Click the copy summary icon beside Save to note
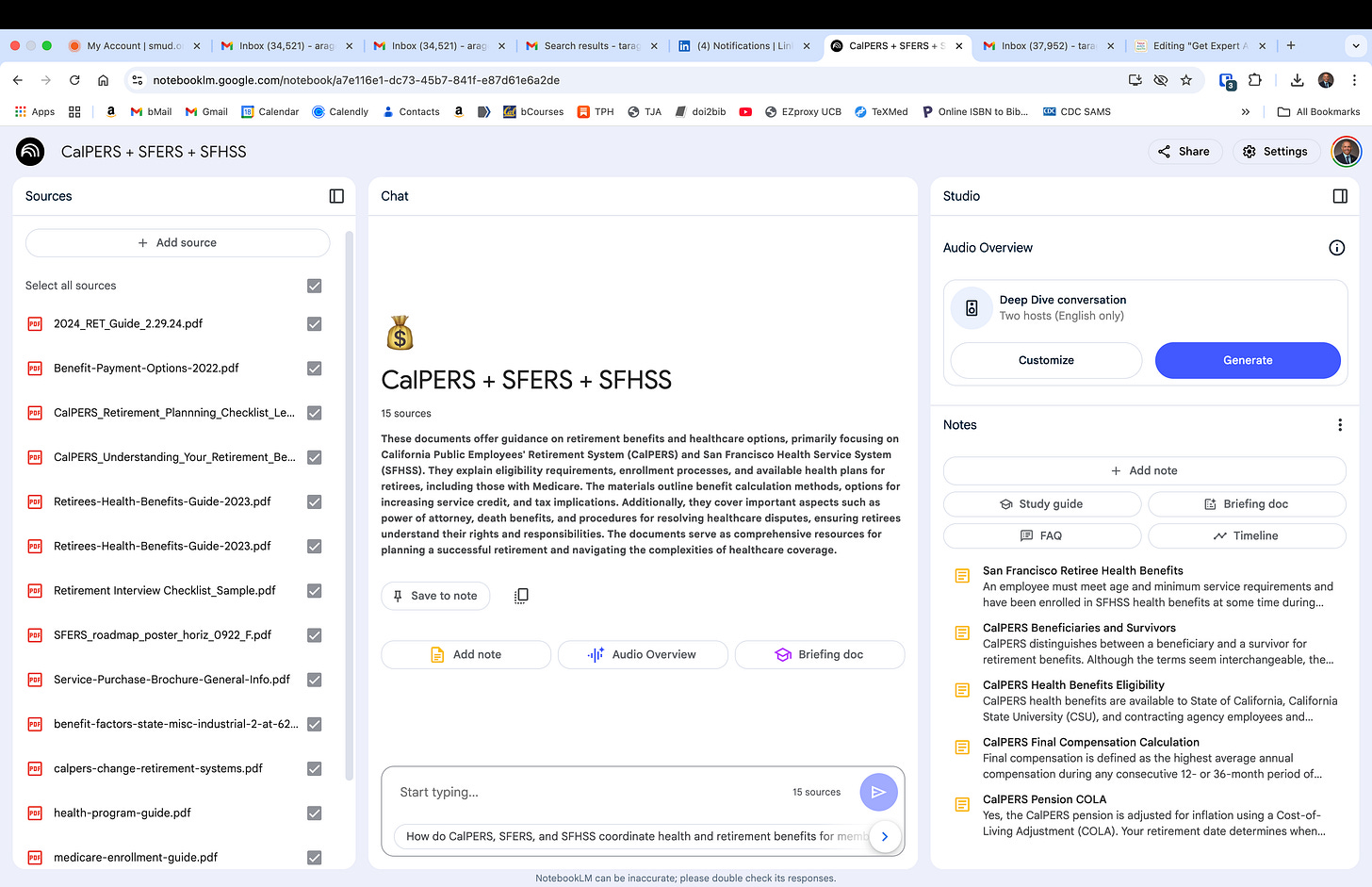1372x887 pixels. (521, 596)
